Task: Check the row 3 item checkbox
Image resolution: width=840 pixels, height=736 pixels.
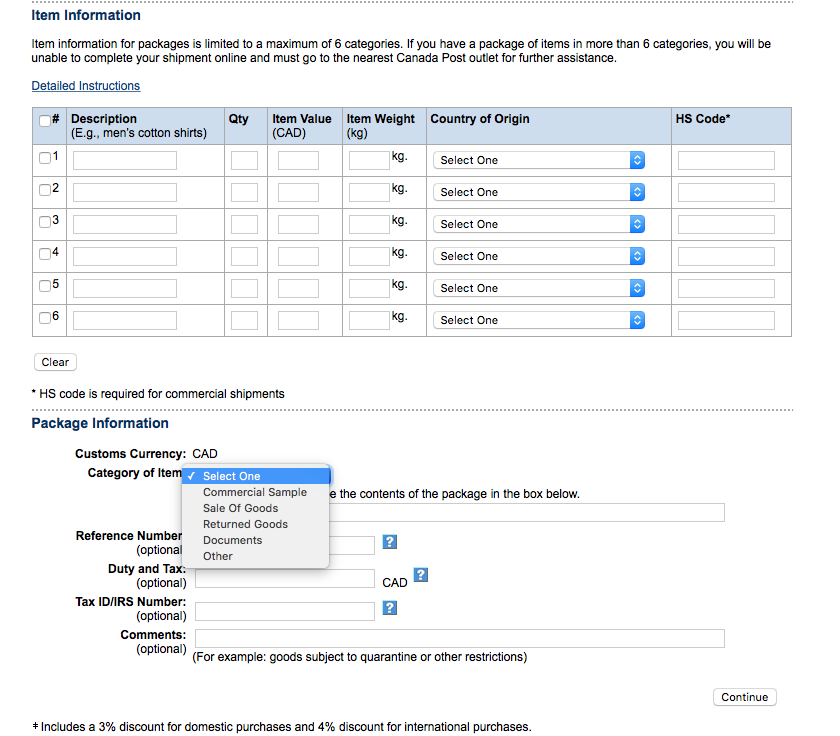Action: [45, 222]
